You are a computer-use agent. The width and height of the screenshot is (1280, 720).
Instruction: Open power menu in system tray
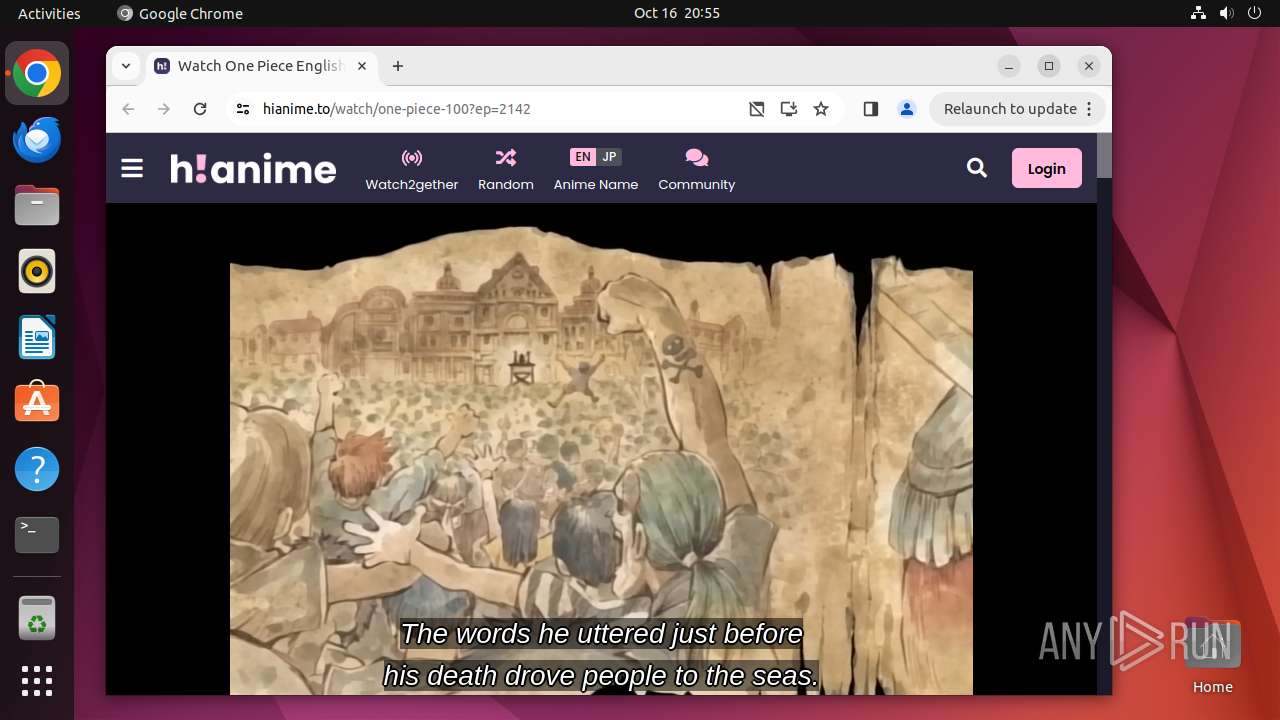click(1254, 13)
